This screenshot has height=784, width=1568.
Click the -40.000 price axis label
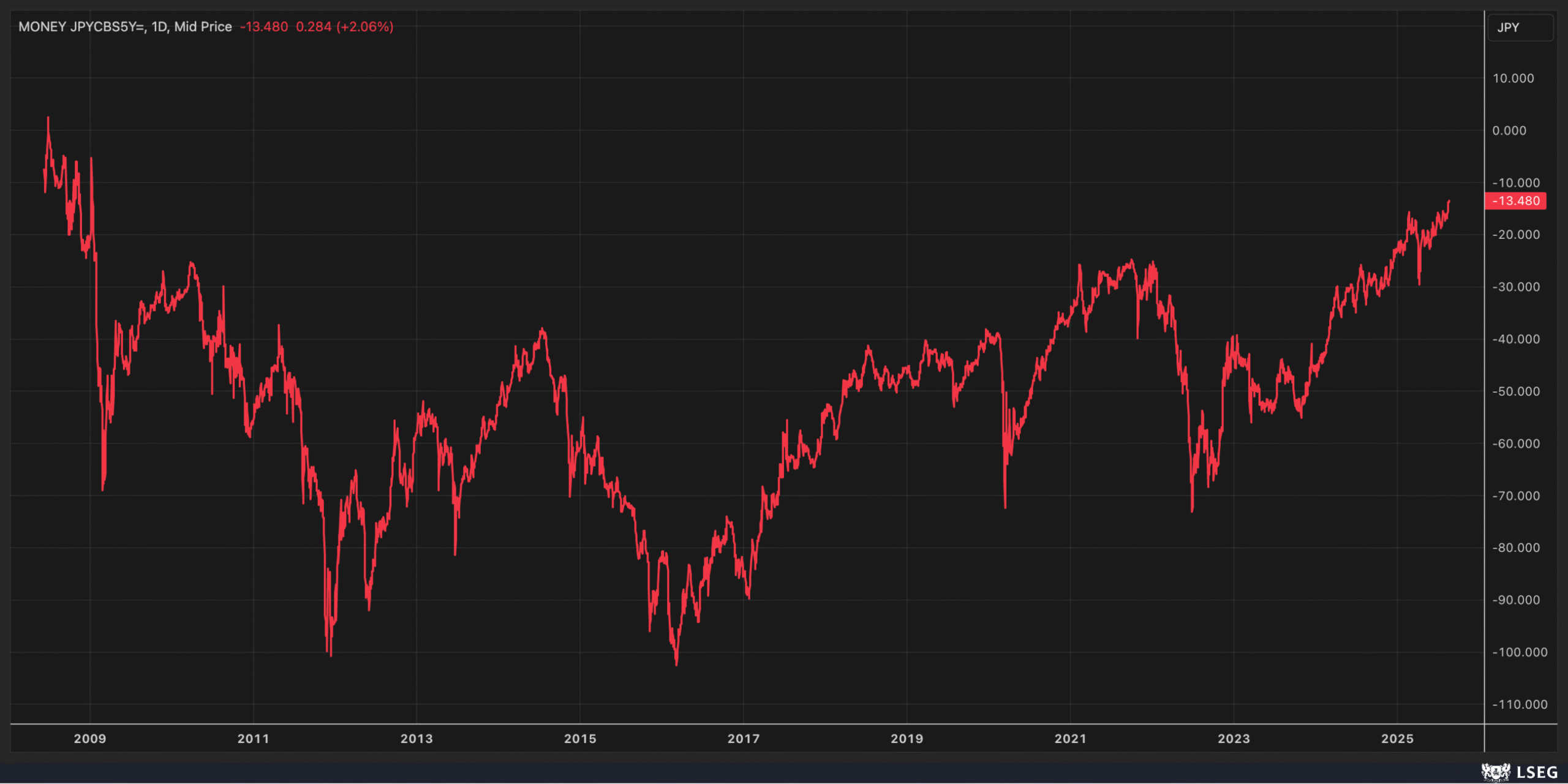[x=1516, y=339]
